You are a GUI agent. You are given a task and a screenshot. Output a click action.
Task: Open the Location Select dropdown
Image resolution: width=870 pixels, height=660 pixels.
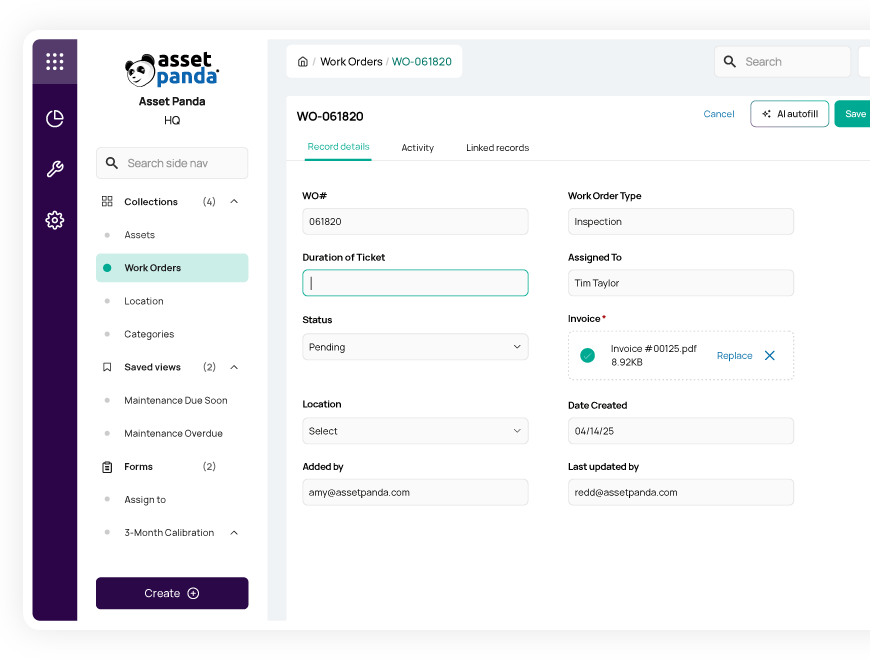point(415,431)
